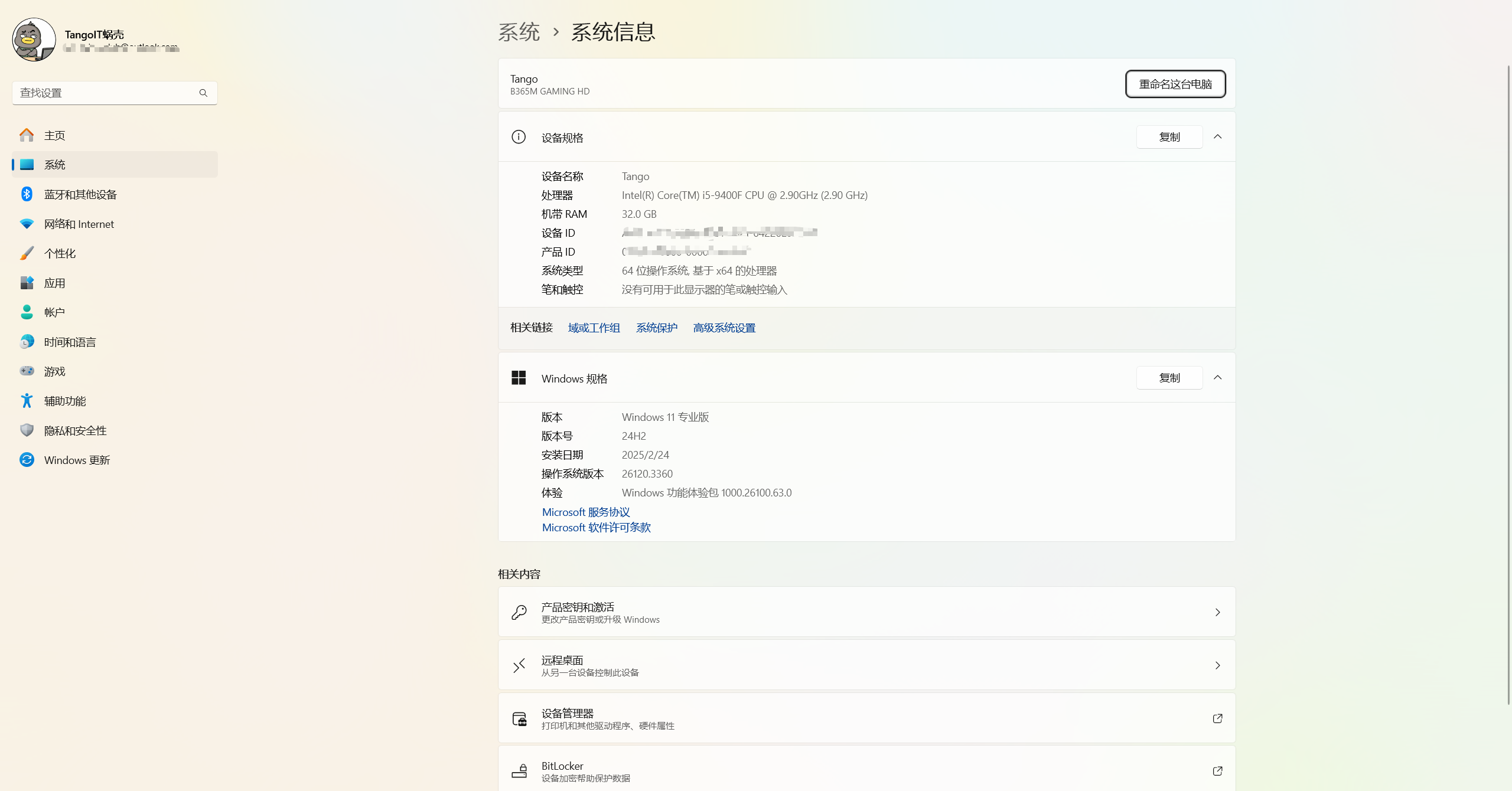Open 产品密钥和激活 via its right chevron
Viewport: 1512px width, 791px height.
[x=1217, y=612]
